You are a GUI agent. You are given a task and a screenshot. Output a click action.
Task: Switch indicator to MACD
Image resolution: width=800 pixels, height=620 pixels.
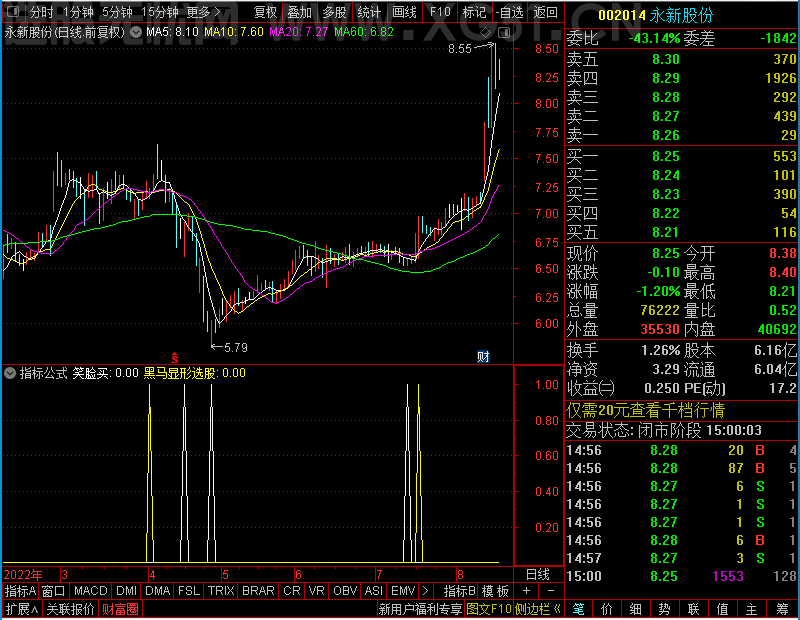click(90, 591)
